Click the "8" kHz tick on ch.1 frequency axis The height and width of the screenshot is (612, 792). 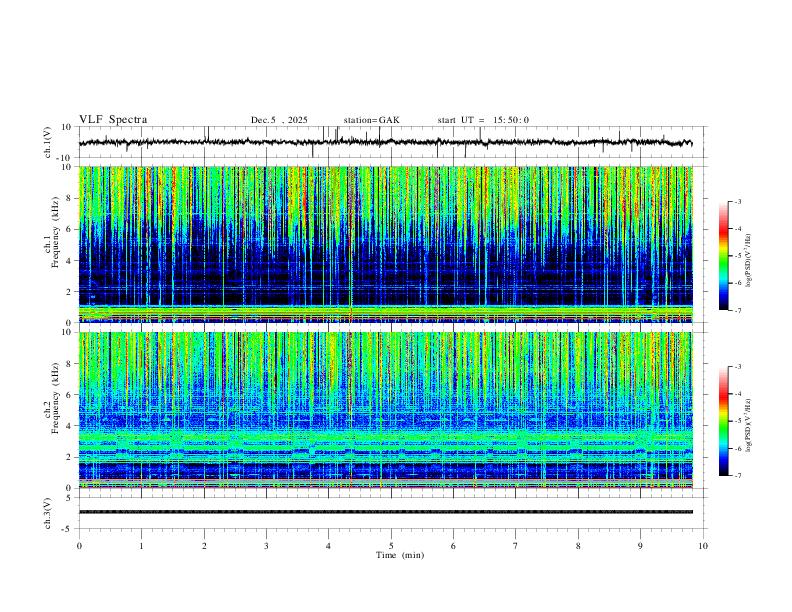pos(69,198)
